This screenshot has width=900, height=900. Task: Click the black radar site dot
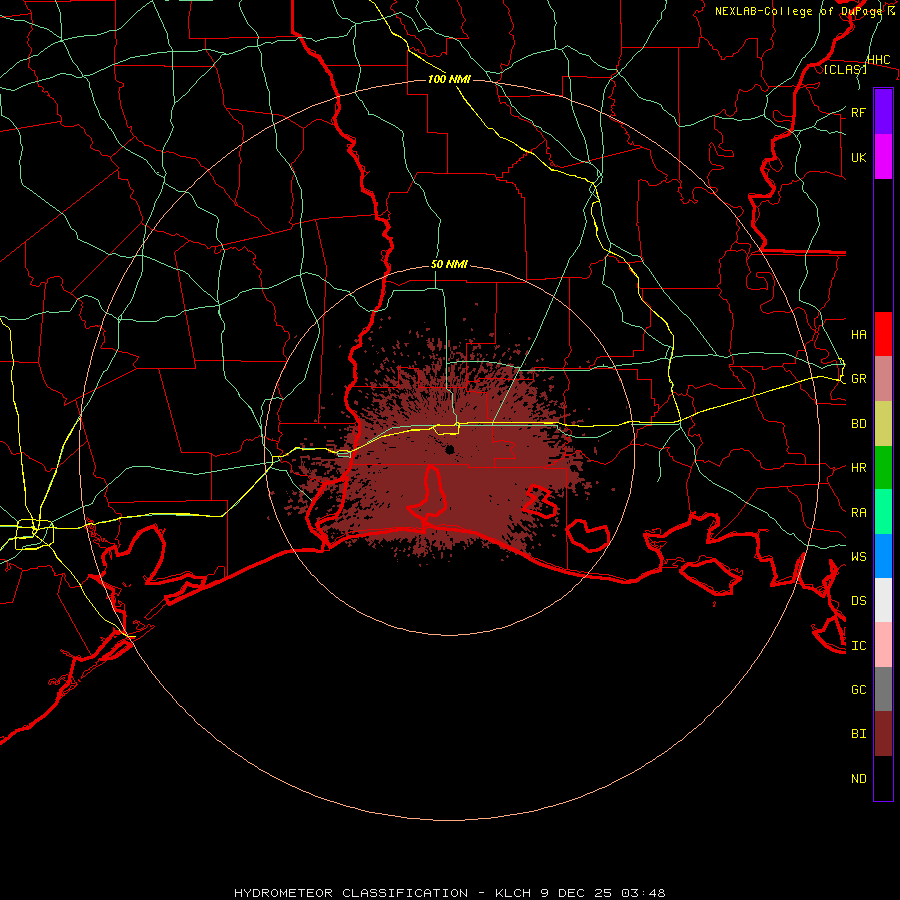[449, 449]
